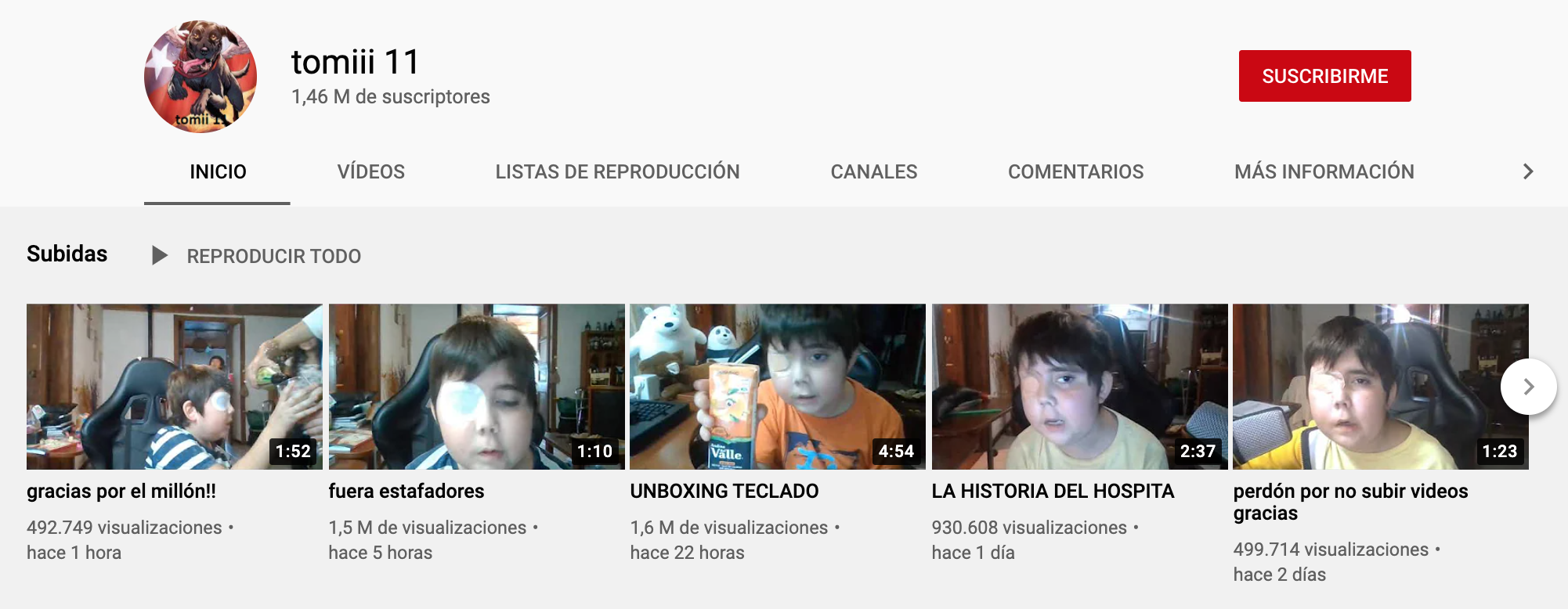Click the Reproducir todo link
This screenshot has width=1568, height=609.
click(x=273, y=257)
